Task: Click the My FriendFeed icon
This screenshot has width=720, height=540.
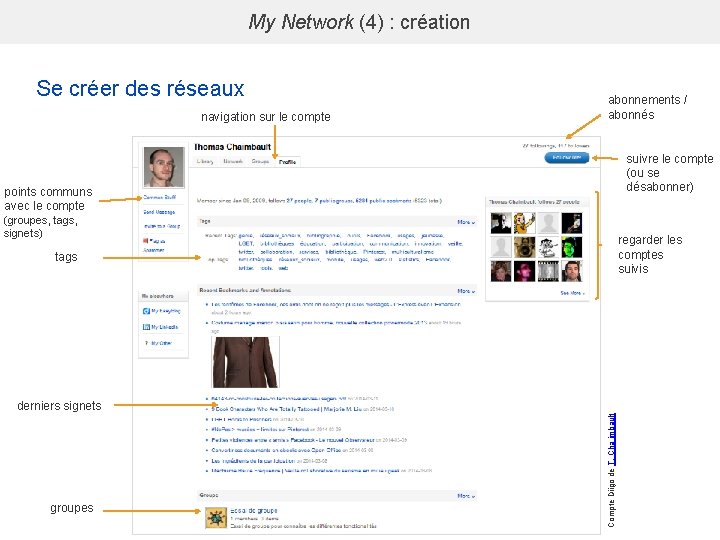Action: (x=146, y=311)
